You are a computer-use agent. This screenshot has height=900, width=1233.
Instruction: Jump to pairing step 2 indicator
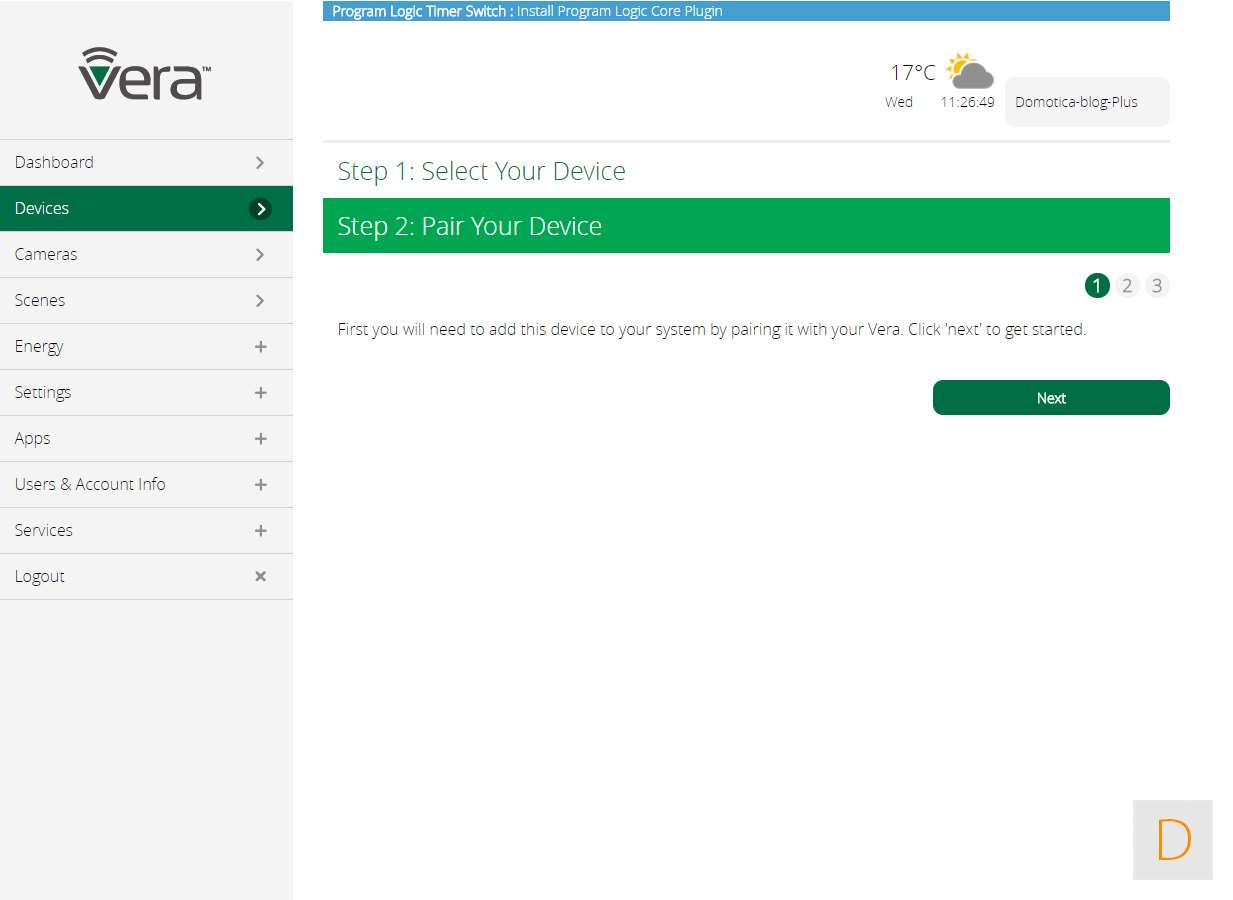click(1127, 286)
